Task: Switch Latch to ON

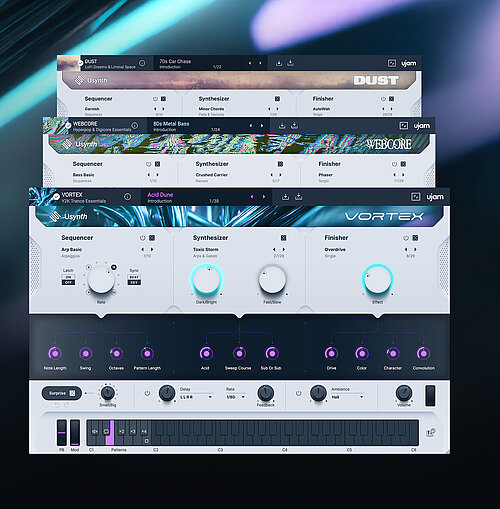Action: click(68, 277)
